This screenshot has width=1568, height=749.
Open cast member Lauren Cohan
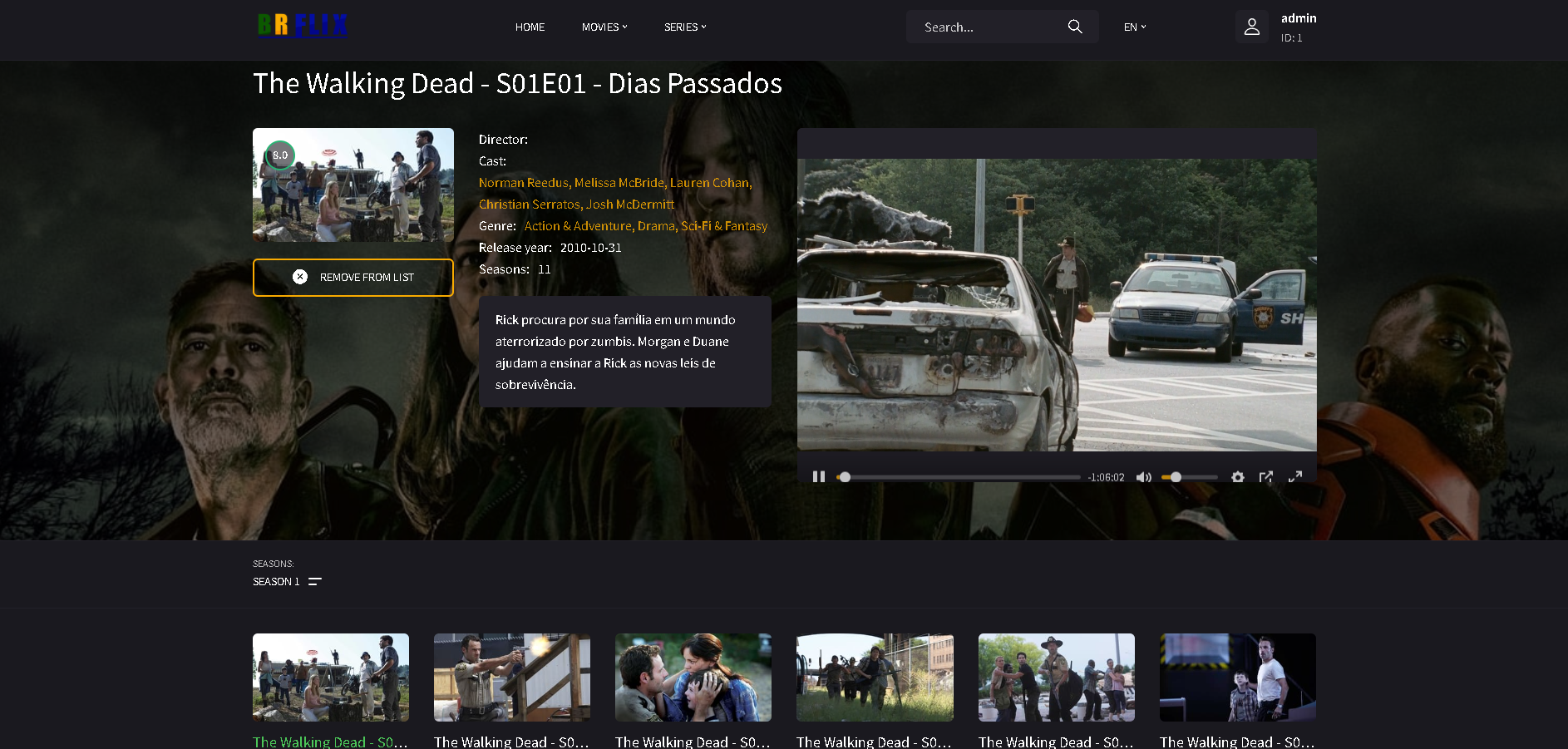(x=709, y=183)
